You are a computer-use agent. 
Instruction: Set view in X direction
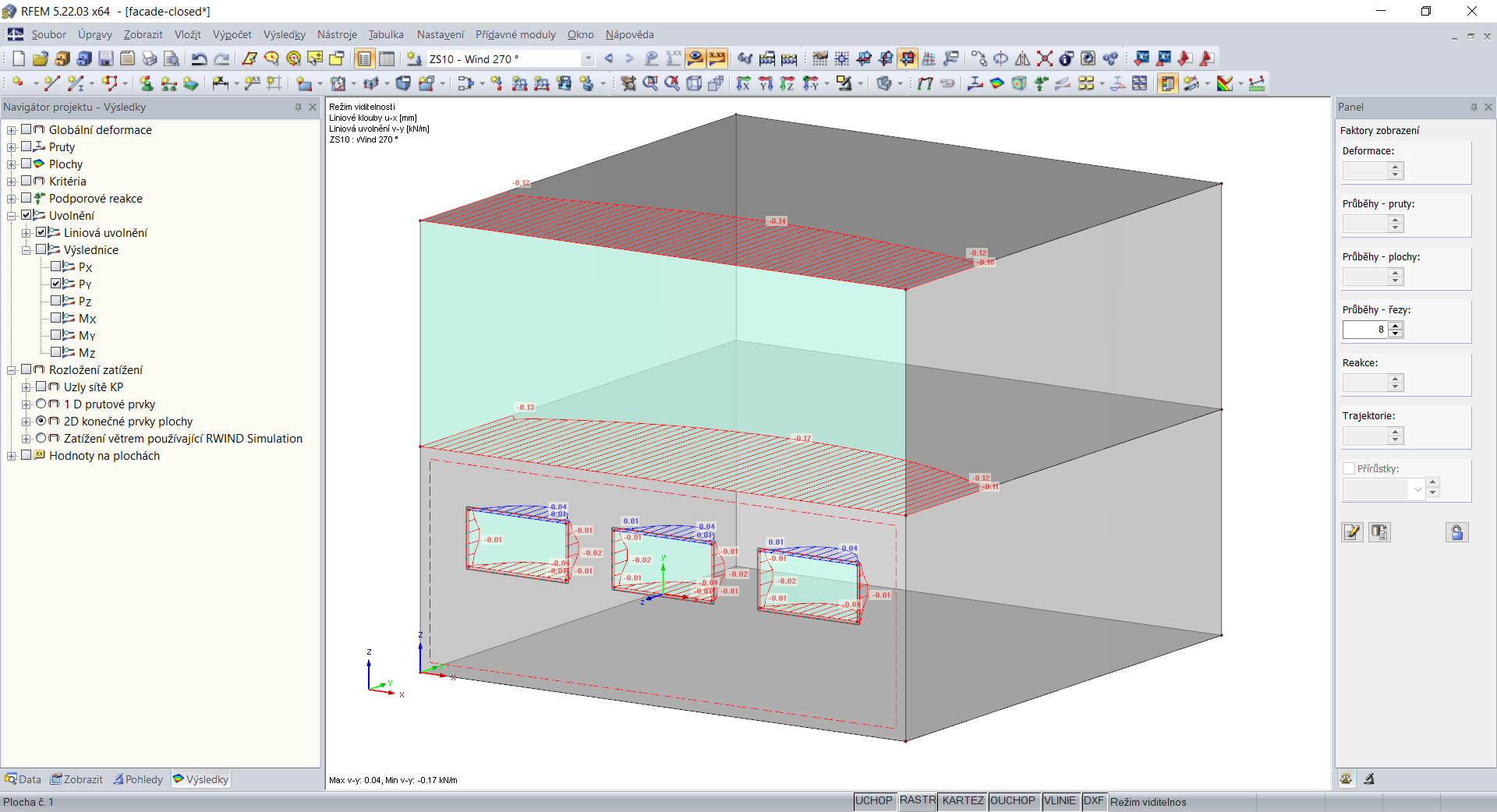tap(744, 83)
